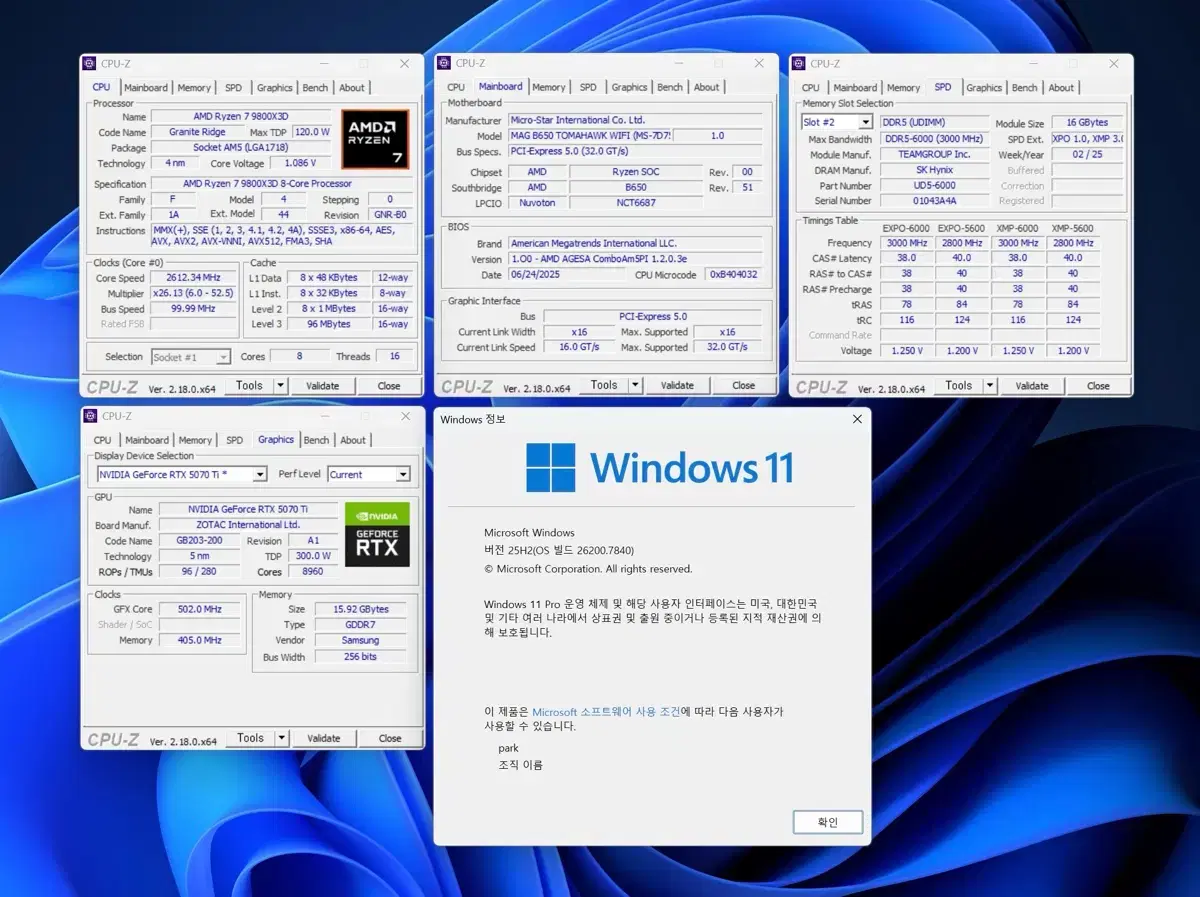Click the Max TDP value 120.0 W
1200x897 pixels.
[x=312, y=132]
